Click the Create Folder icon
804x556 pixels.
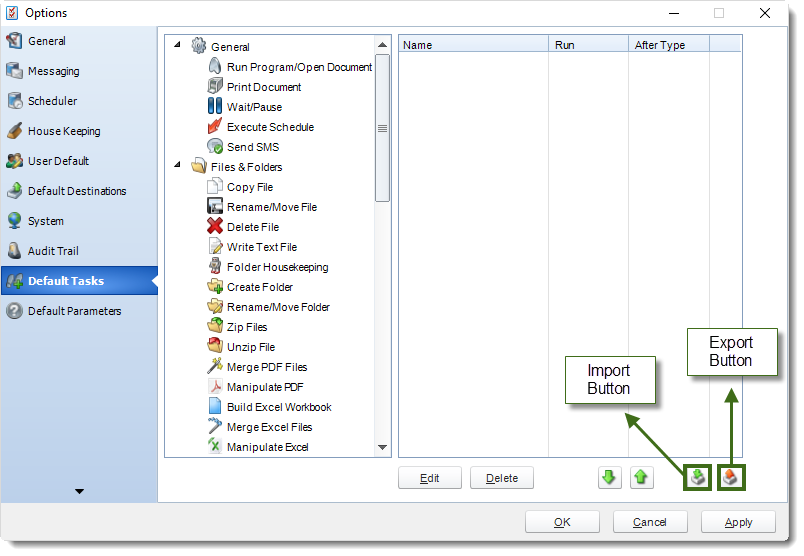(215, 286)
